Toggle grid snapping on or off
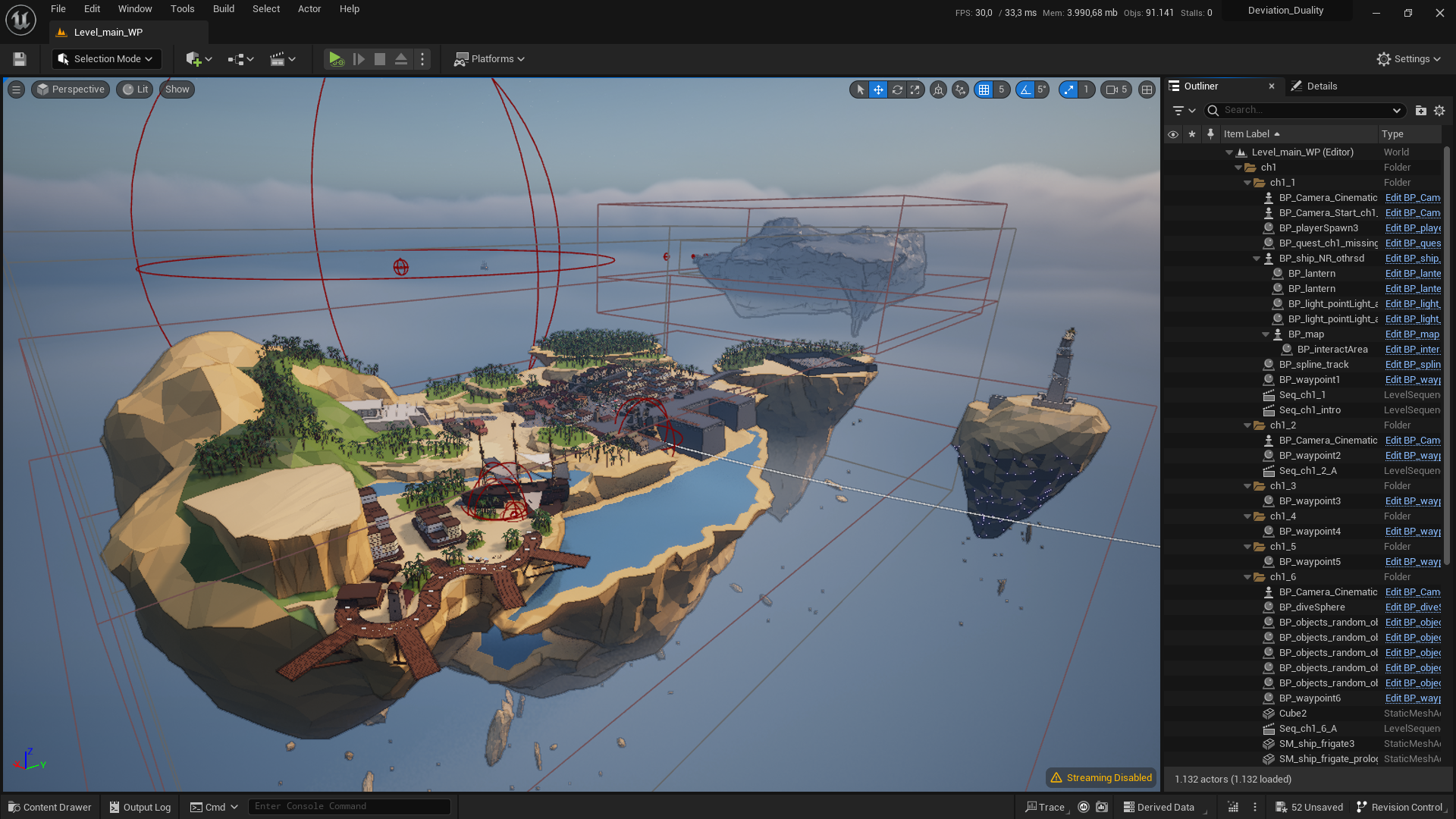1456x819 pixels. click(984, 89)
